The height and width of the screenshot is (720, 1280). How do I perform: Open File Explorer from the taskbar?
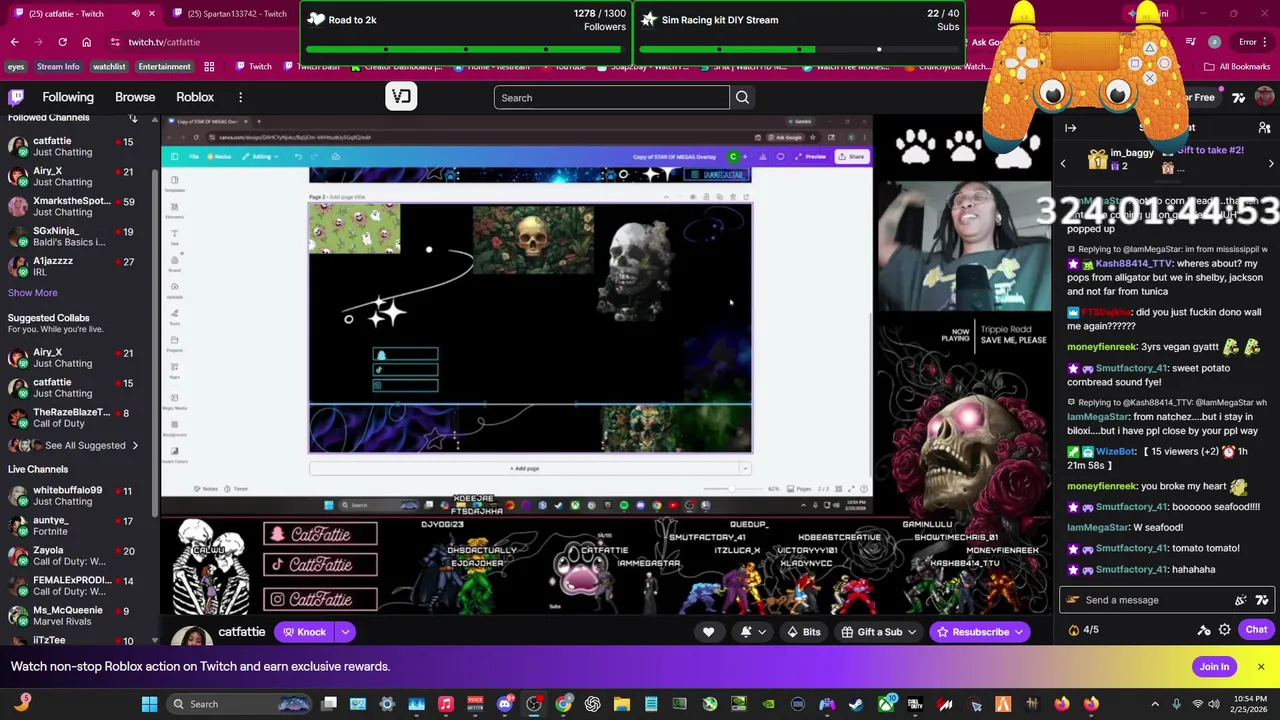[621, 704]
